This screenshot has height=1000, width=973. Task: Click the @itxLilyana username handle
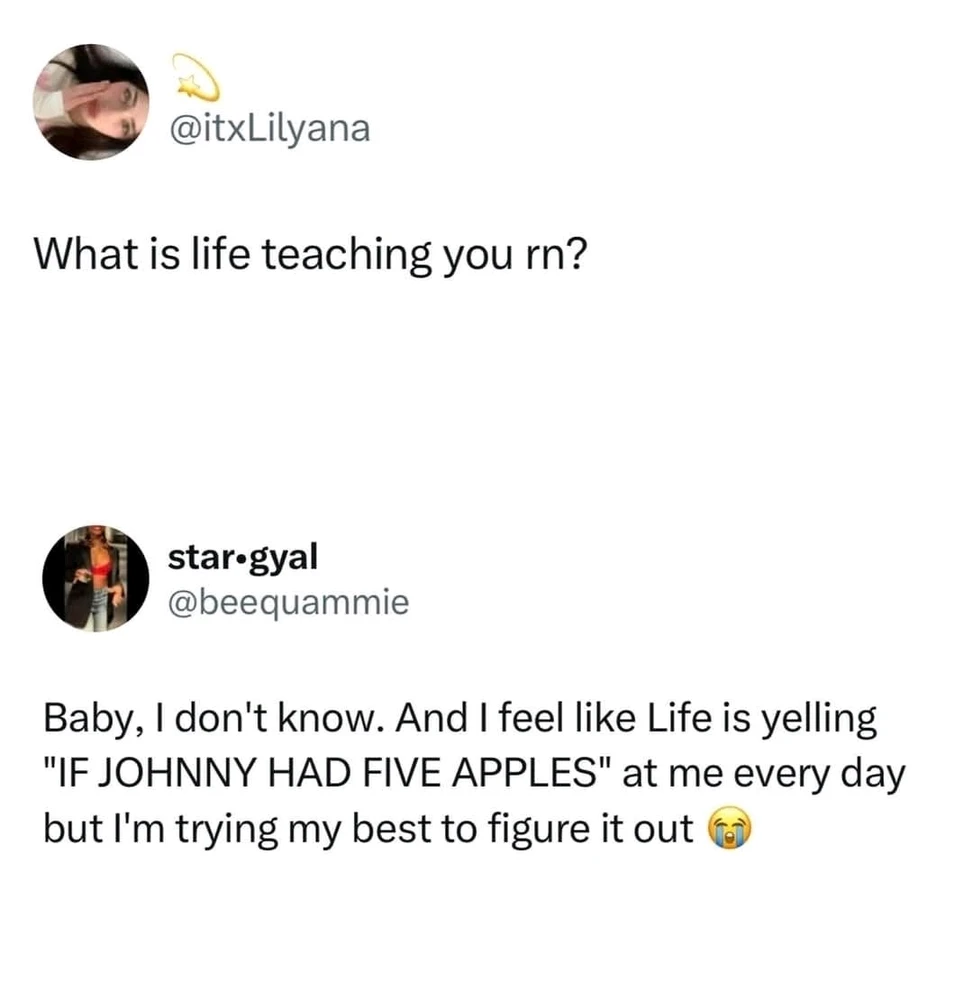tap(270, 129)
